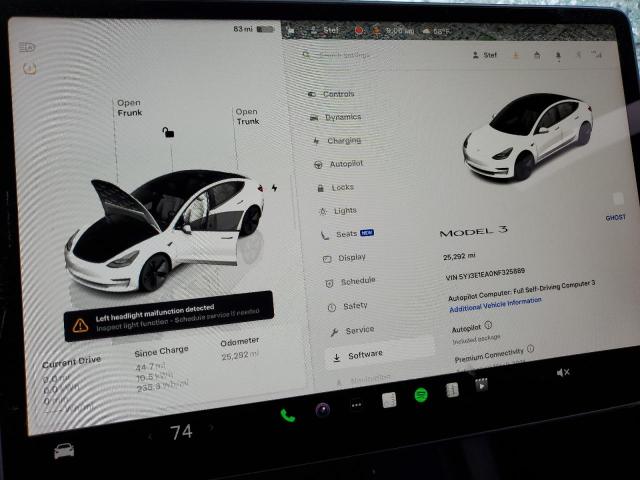Open the all apps three-dots launcher

[x=356, y=405]
